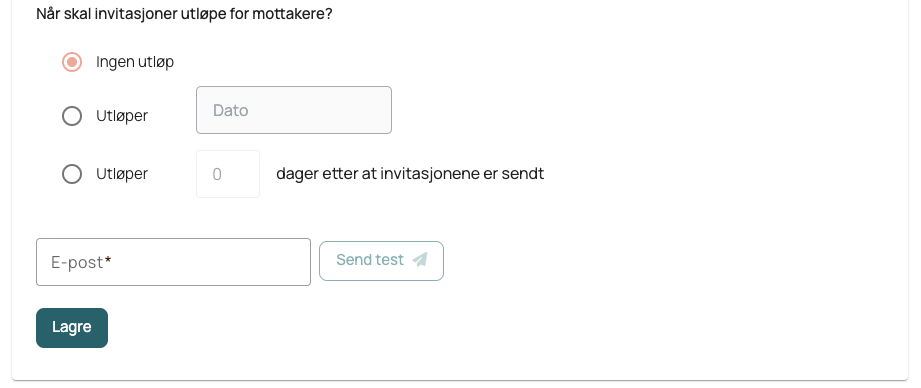Click the "0" placeholder in days field
This screenshot has width=921, height=388.
(217, 174)
